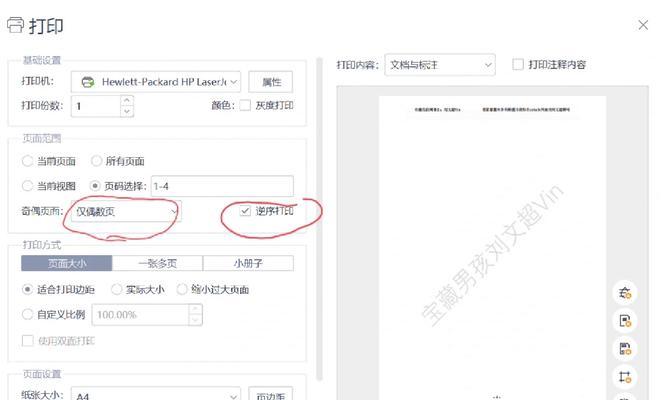This screenshot has height=400, width=664.
Task: Click the print preview page thumbnail
Action: (x=492, y=248)
